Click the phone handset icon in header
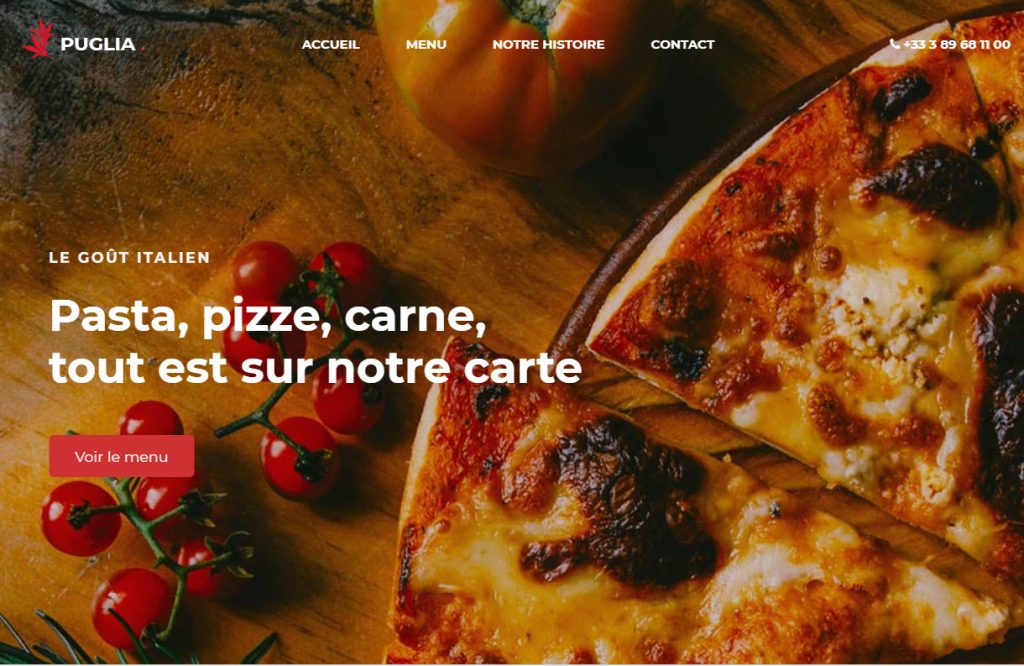 tap(894, 44)
